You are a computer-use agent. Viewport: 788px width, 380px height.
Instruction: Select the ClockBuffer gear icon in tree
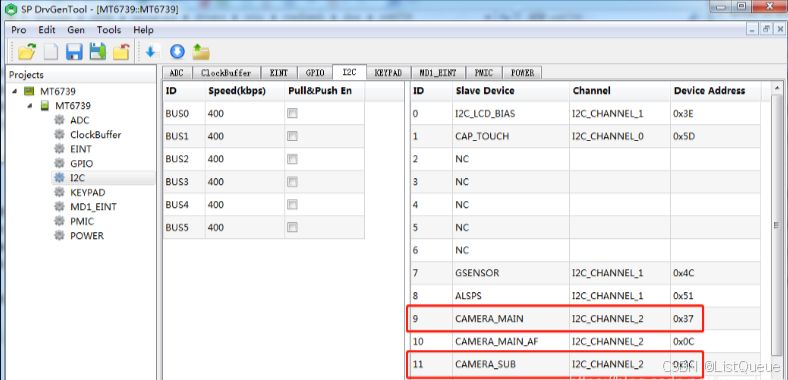coord(60,134)
